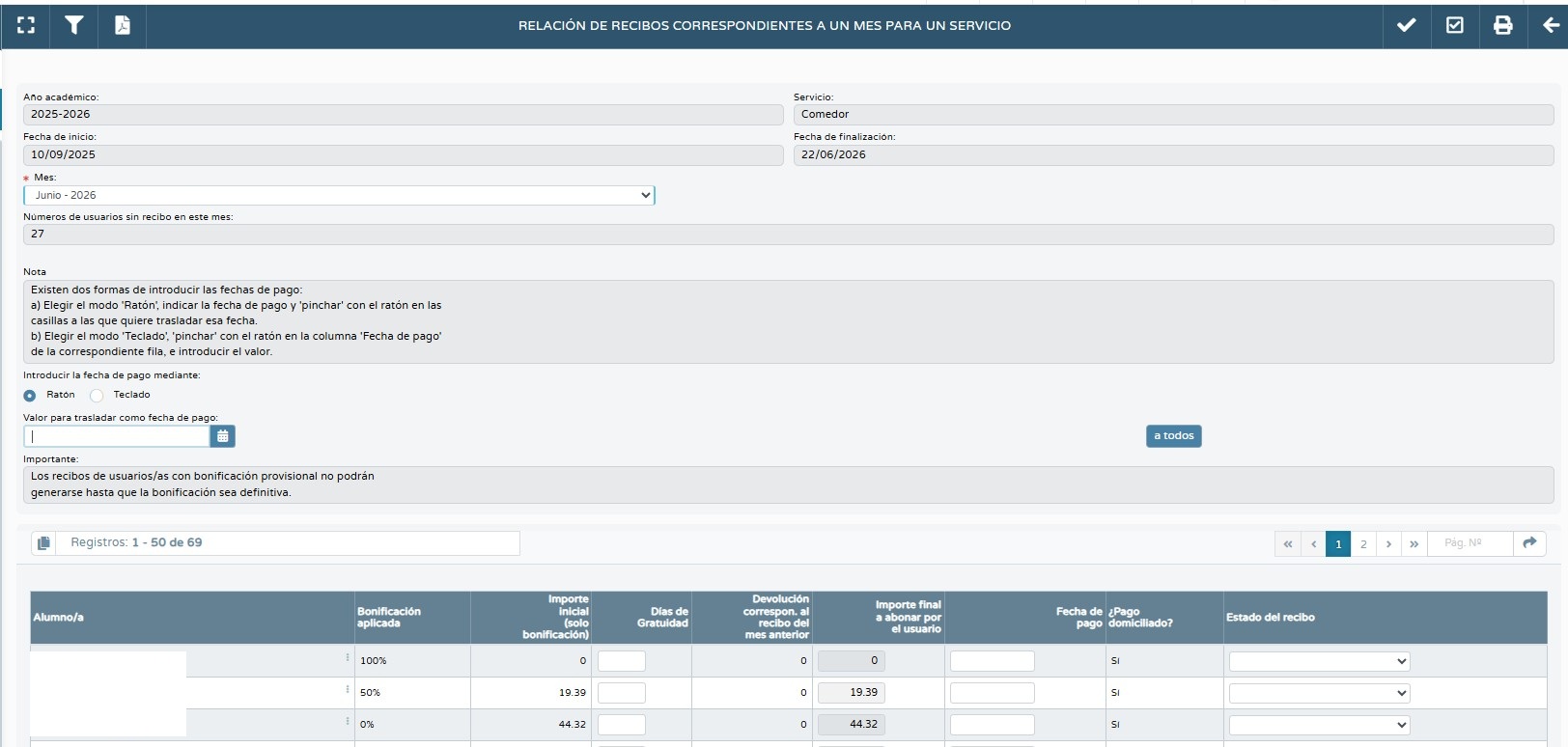Open the filter funnel icon
Viewport: 1568px width, 747px height.
click(74, 26)
